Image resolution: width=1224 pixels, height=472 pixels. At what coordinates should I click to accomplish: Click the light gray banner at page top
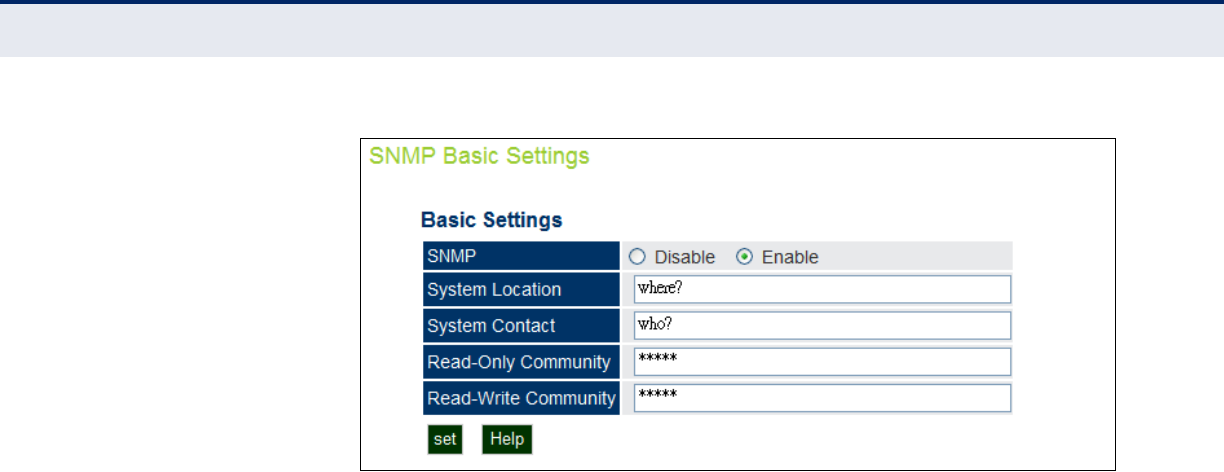pos(612,30)
